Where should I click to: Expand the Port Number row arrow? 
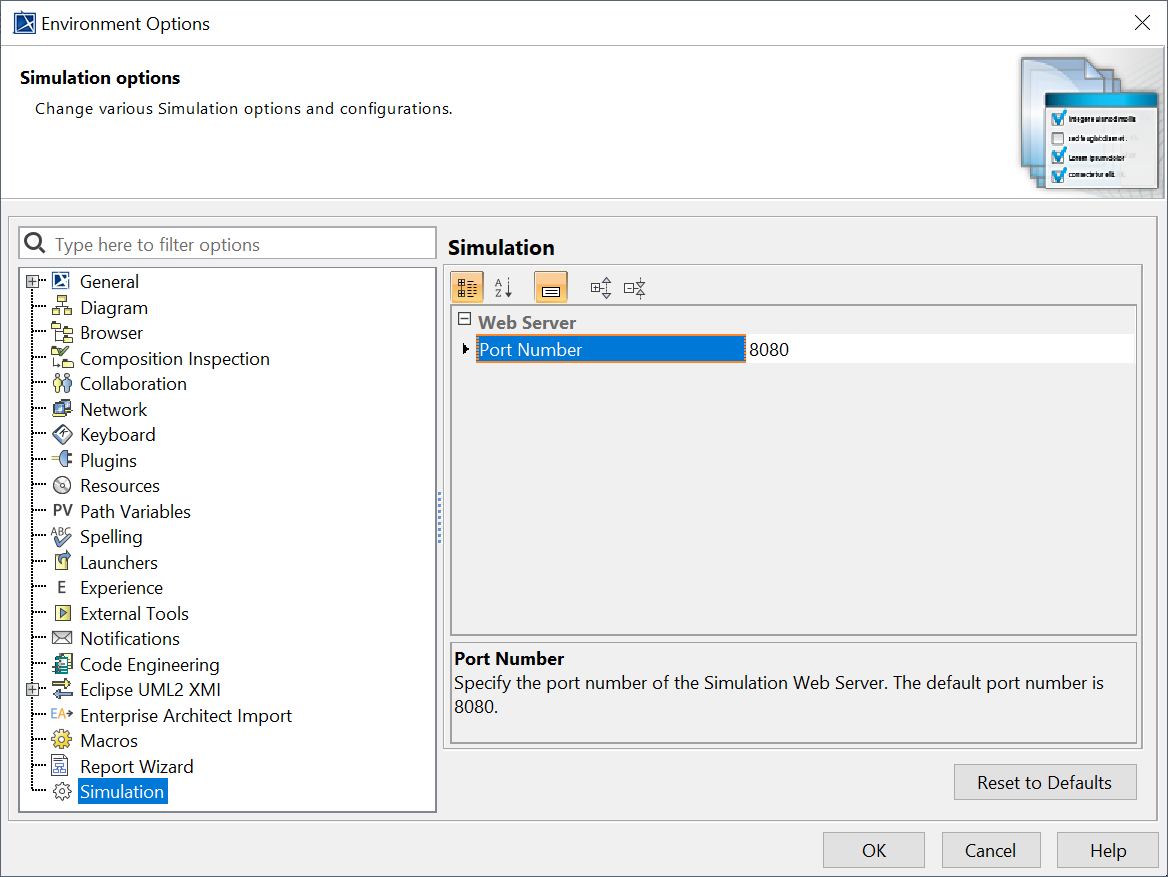[466, 349]
